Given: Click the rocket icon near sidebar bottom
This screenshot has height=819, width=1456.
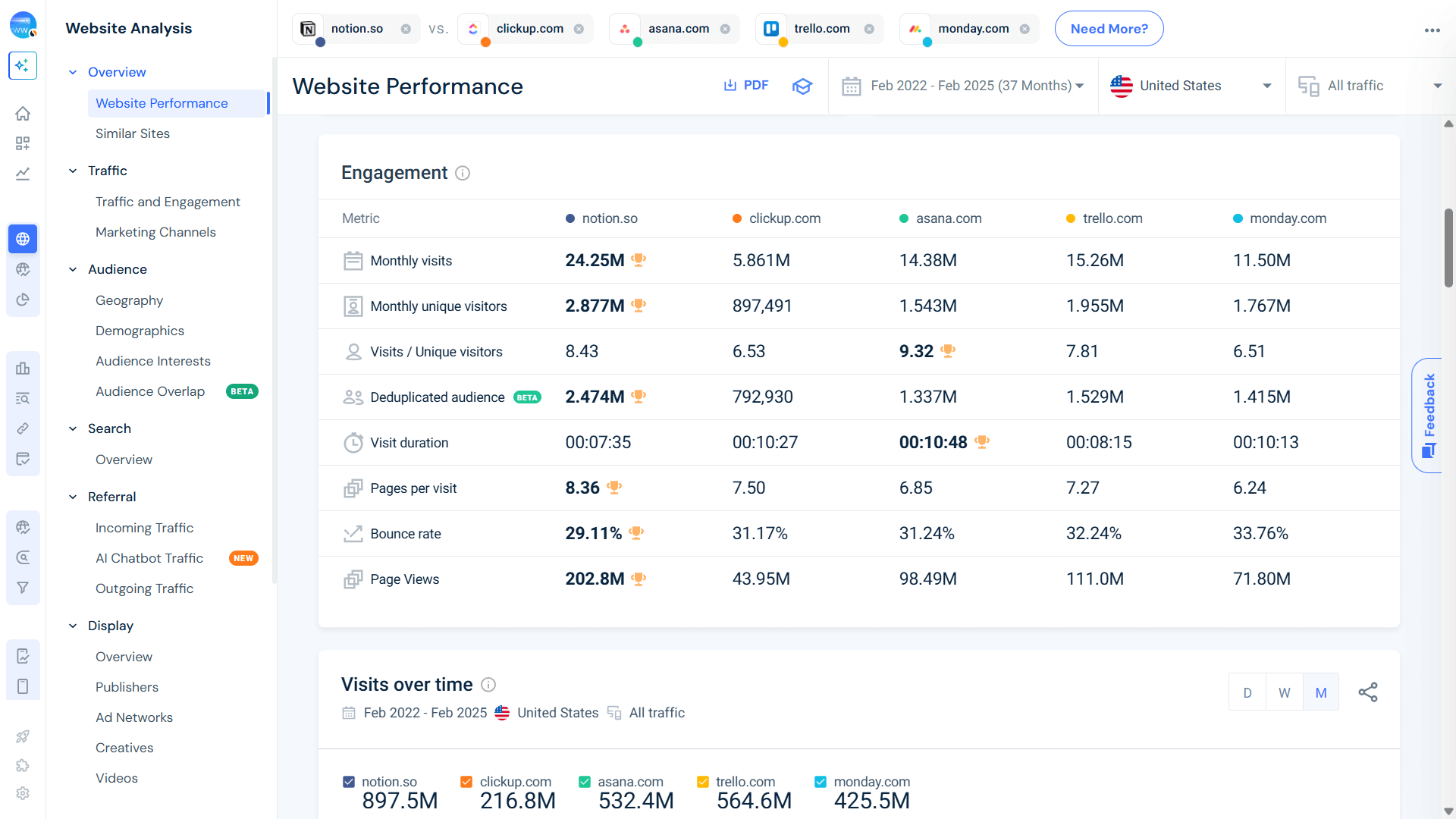Looking at the screenshot, I should 23,736.
